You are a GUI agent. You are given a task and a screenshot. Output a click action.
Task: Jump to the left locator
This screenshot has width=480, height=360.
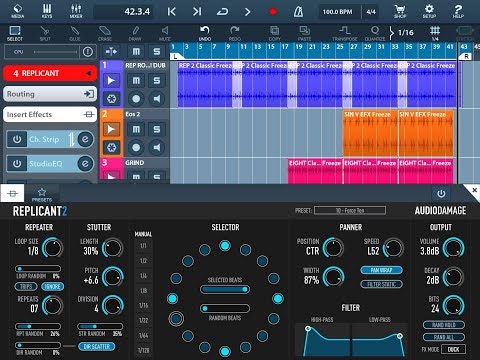[172, 12]
